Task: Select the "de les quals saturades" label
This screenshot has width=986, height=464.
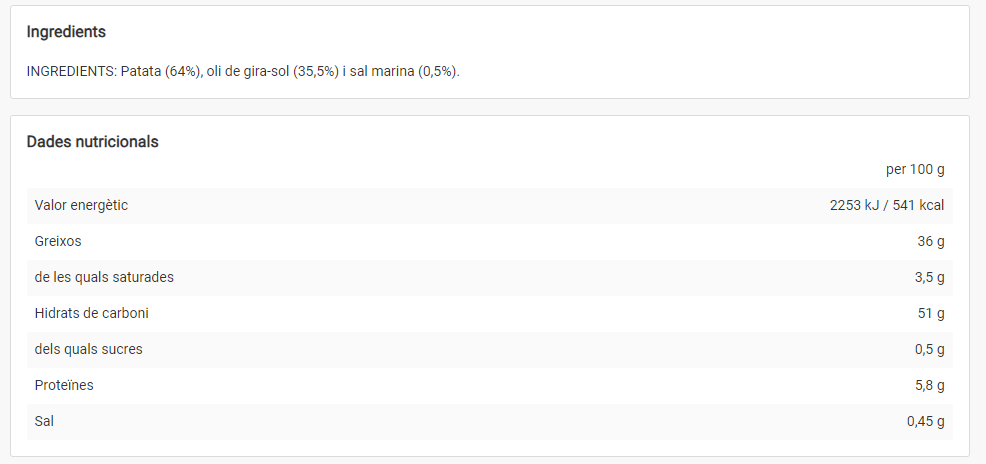Action: tap(104, 277)
